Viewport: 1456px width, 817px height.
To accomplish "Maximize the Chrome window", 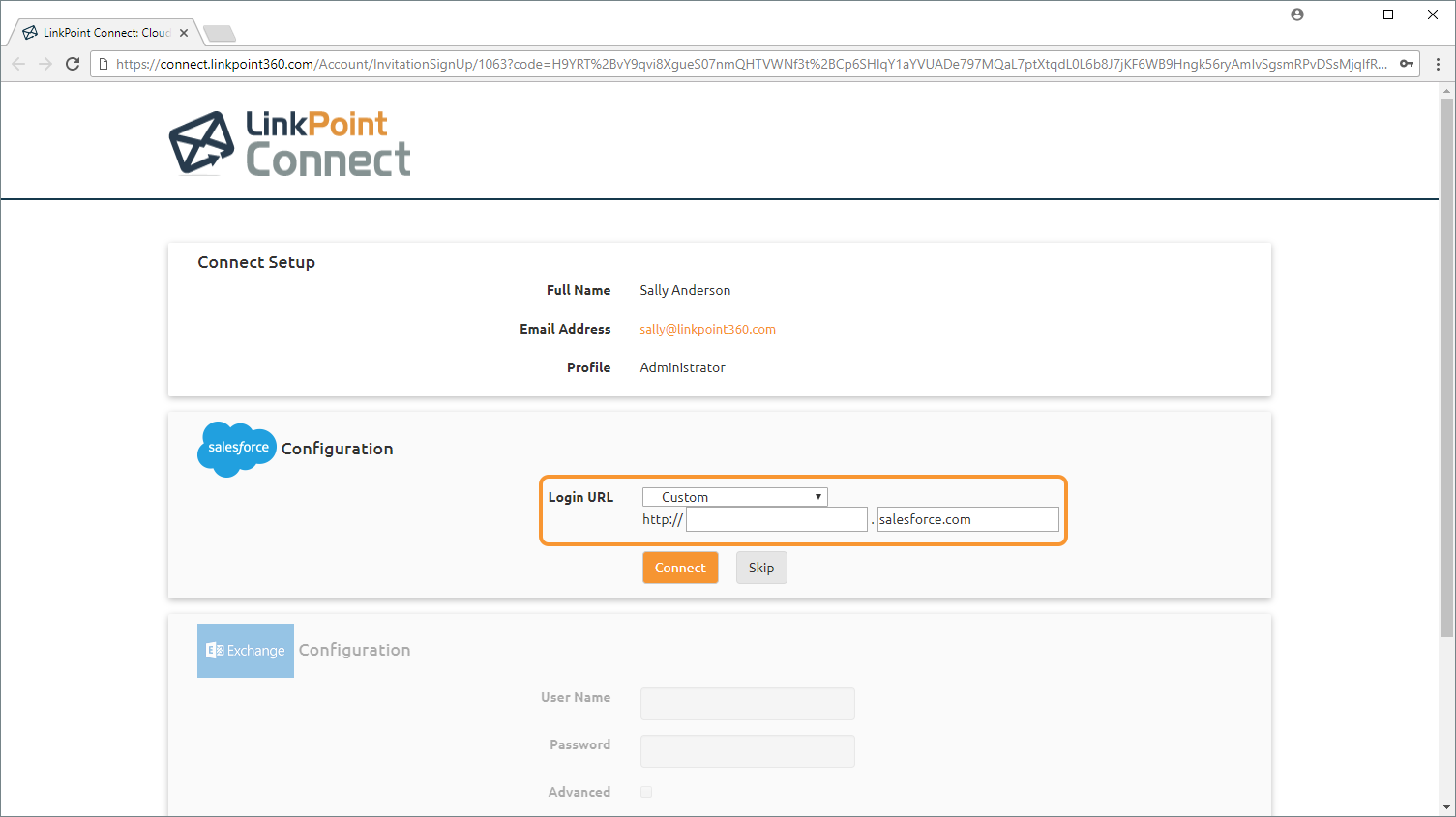I will point(1388,15).
